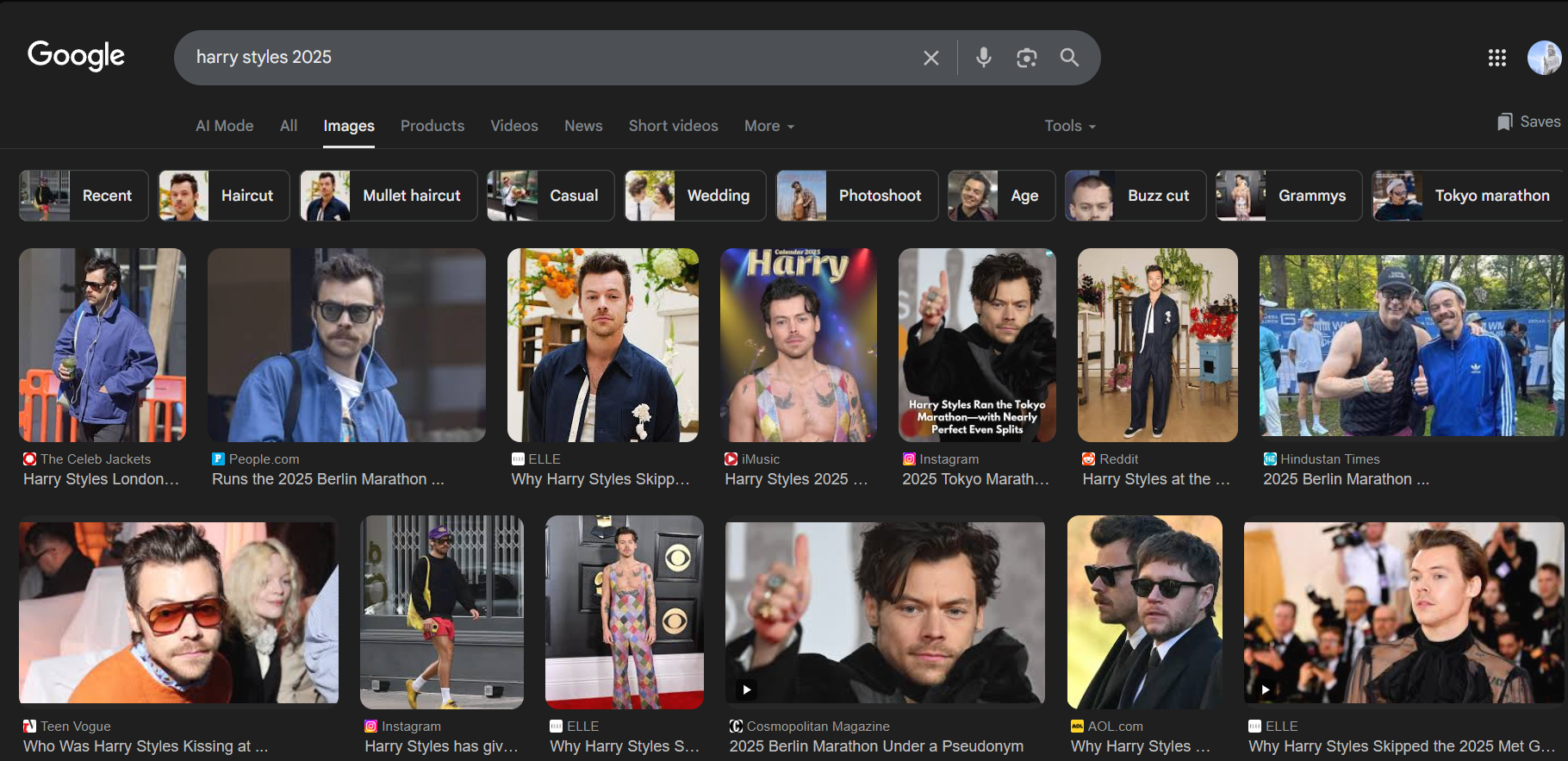Expand the More search categories dropdown

pos(768,126)
